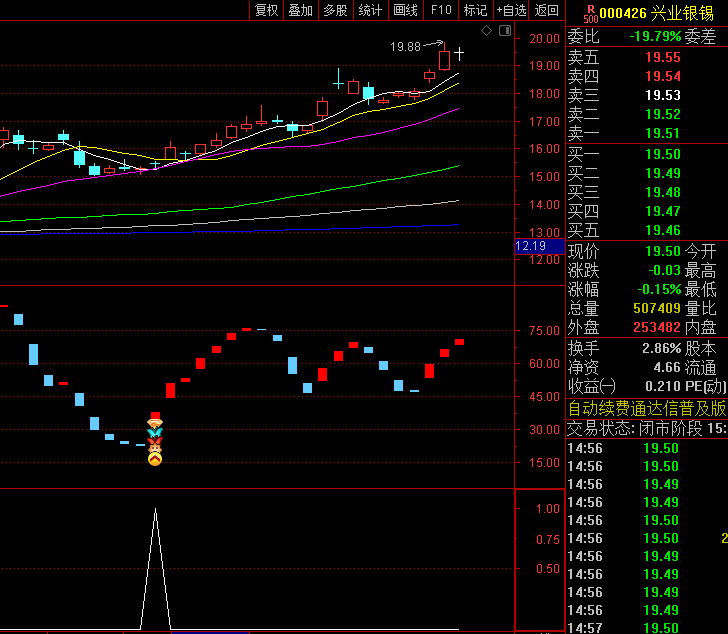Select the 卖四 price 19.54
The image size is (728, 634).
[663, 77]
